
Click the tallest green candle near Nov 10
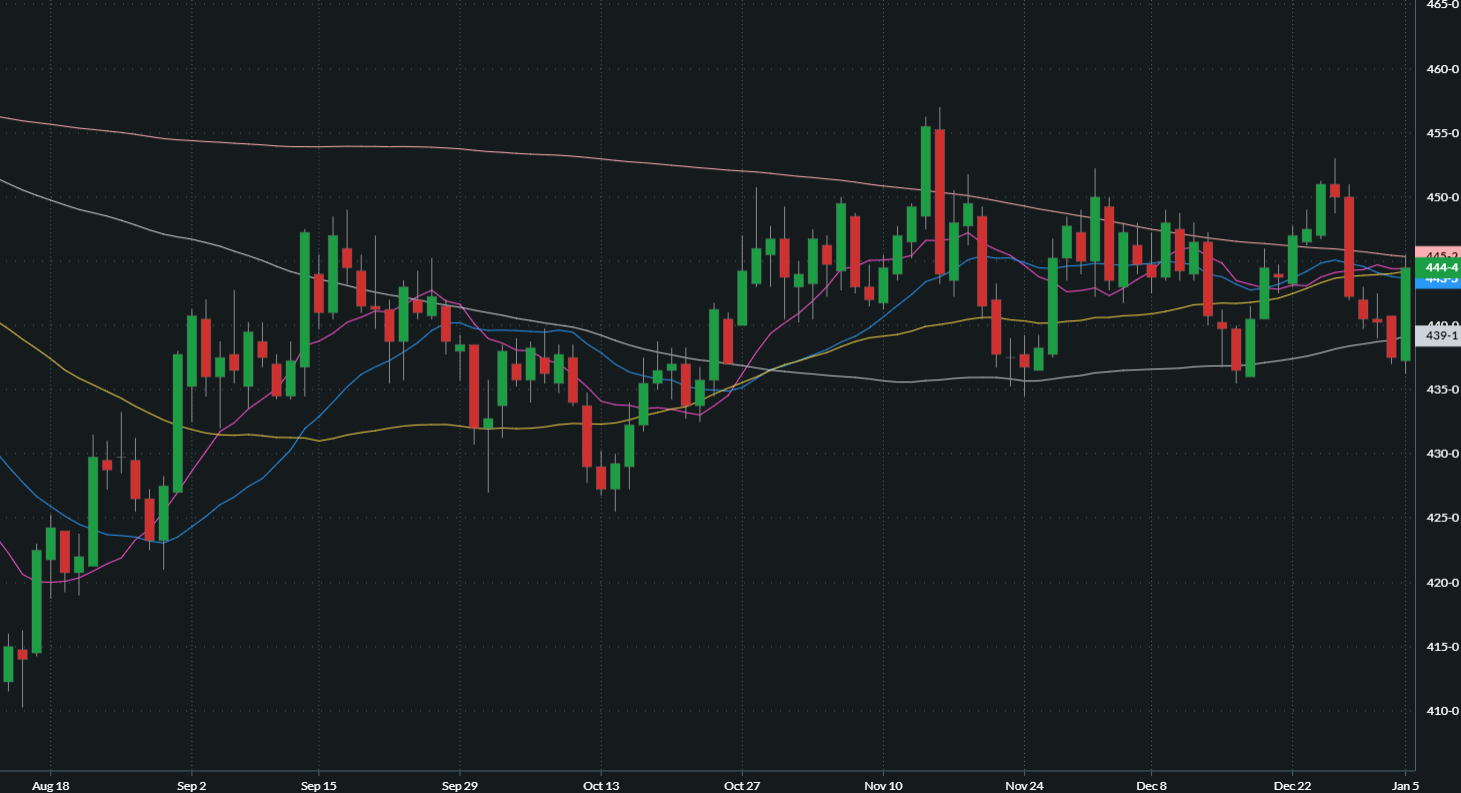click(x=926, y=170)
